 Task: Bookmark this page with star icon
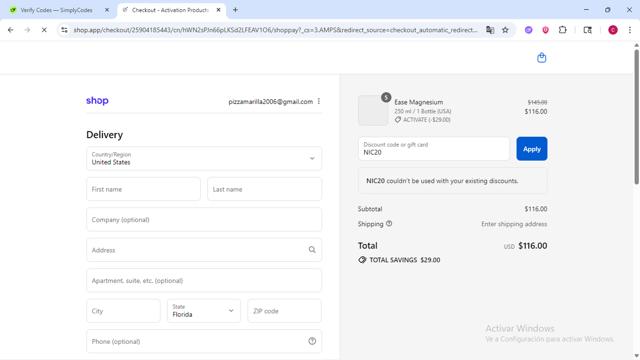tap(505, 30)
